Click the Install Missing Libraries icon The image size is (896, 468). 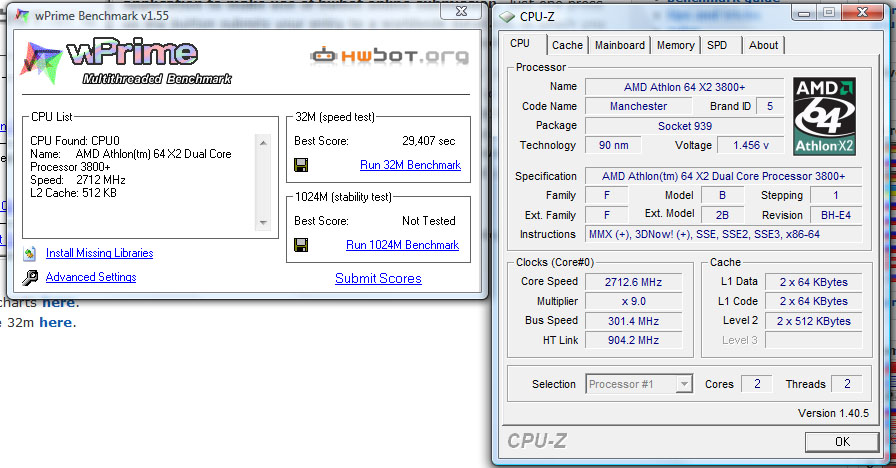(30, 253)
